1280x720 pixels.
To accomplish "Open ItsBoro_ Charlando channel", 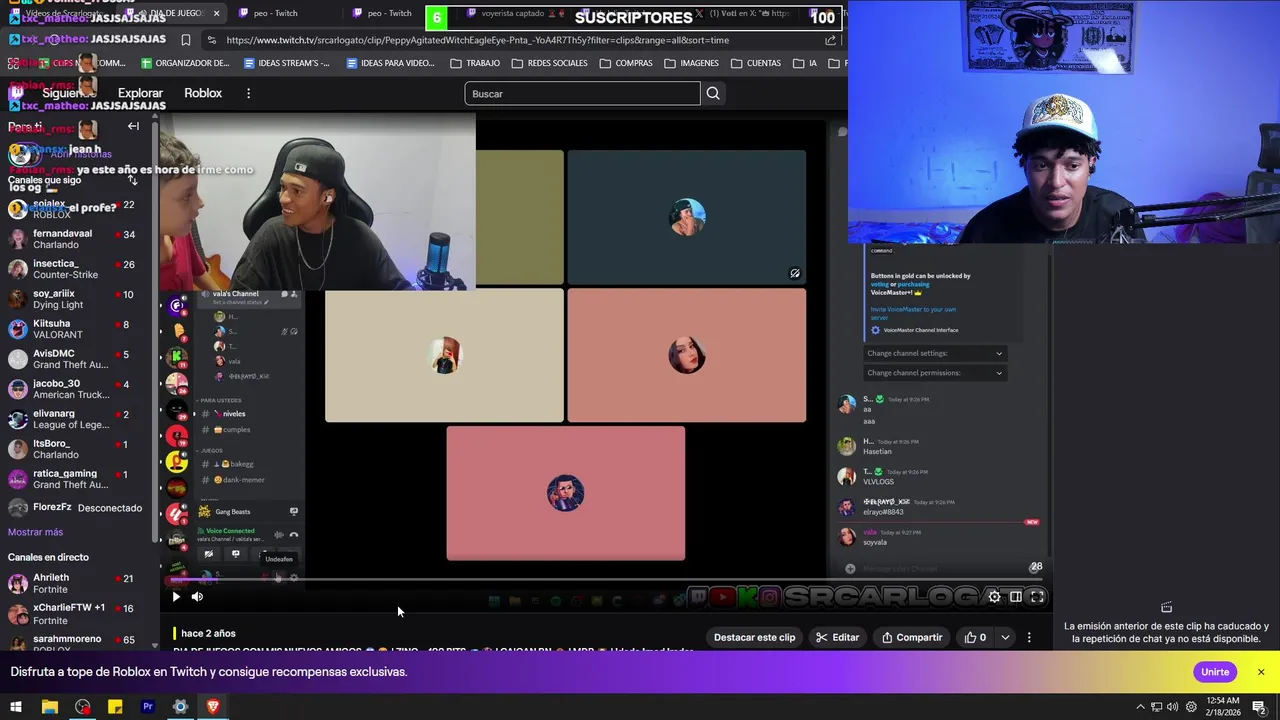I will [75, 449].
